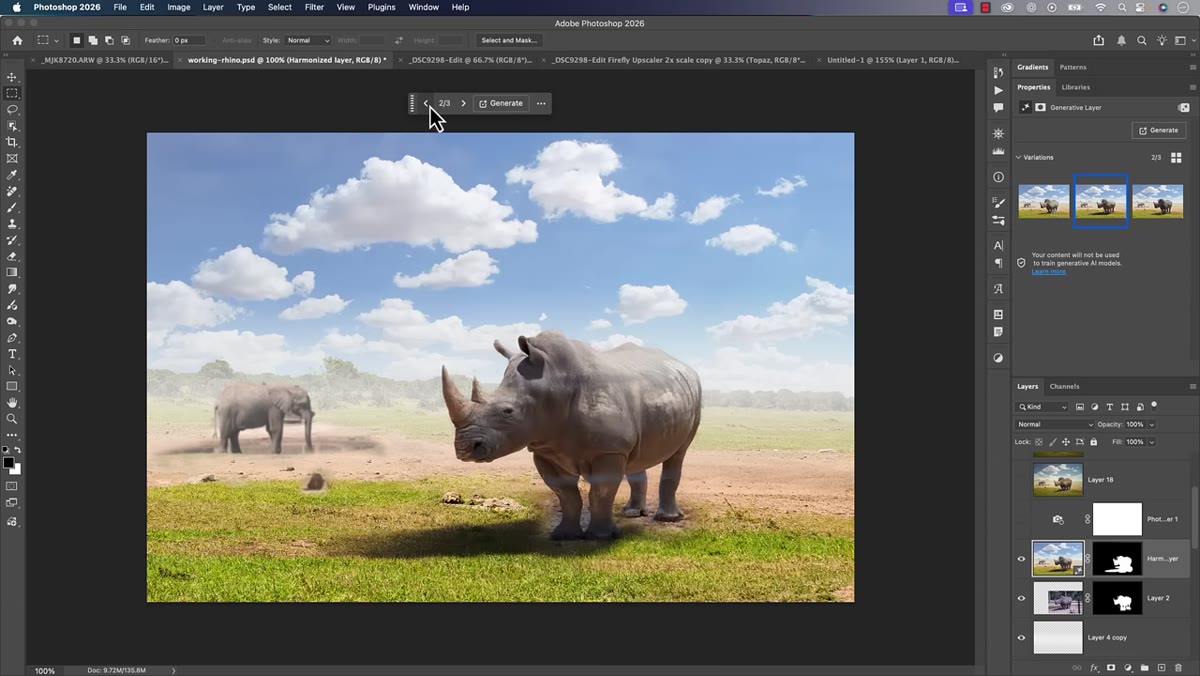Click the Create new layer icon
The image size is (1200, 676).
tap(1161, 667)
